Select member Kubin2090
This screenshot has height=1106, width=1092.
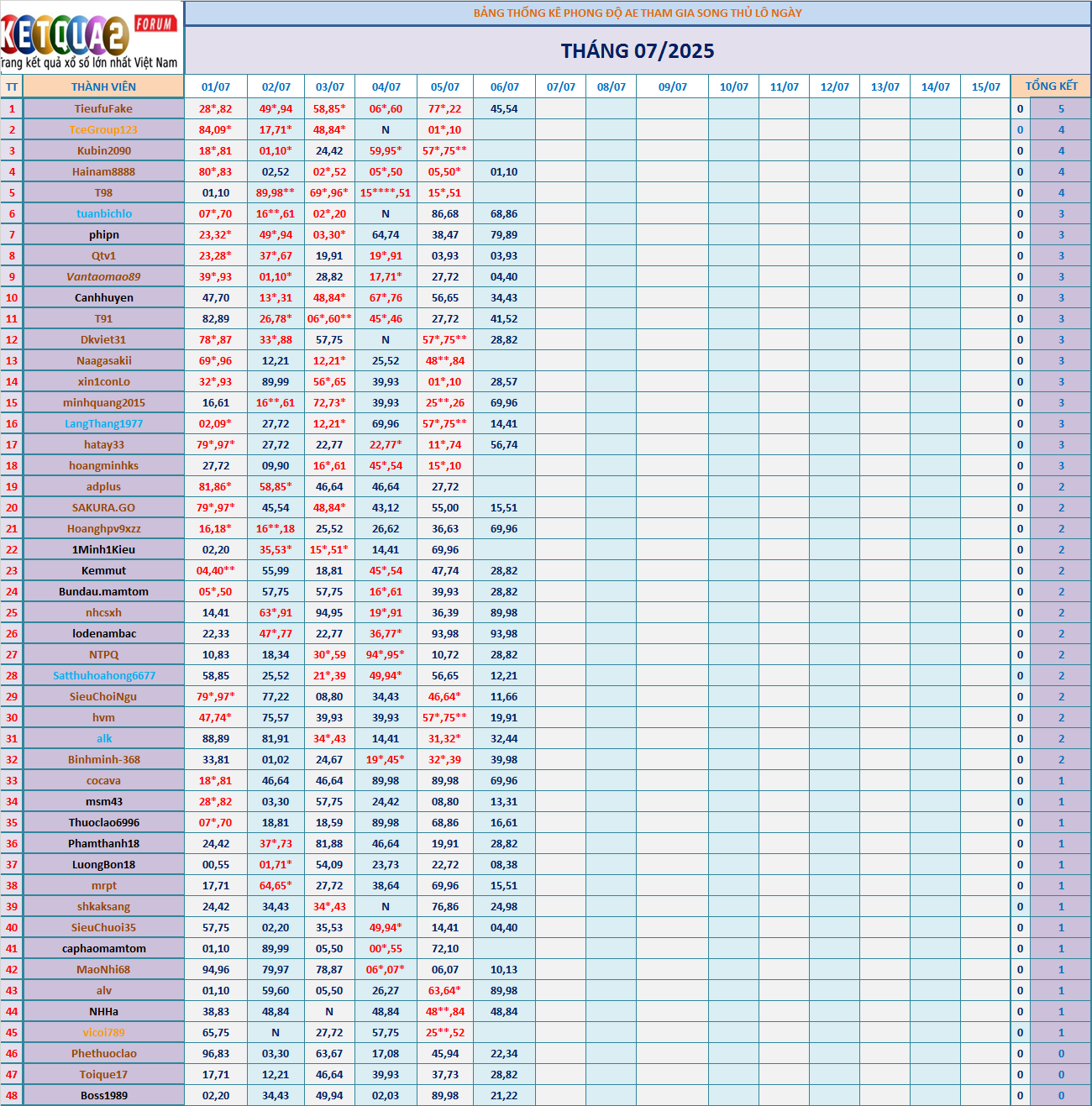tap(103, 150)
